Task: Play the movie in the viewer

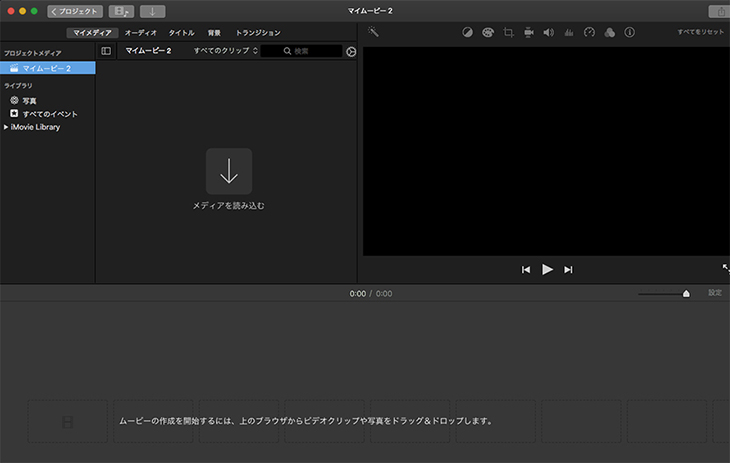Action: [x=548, y=269]
